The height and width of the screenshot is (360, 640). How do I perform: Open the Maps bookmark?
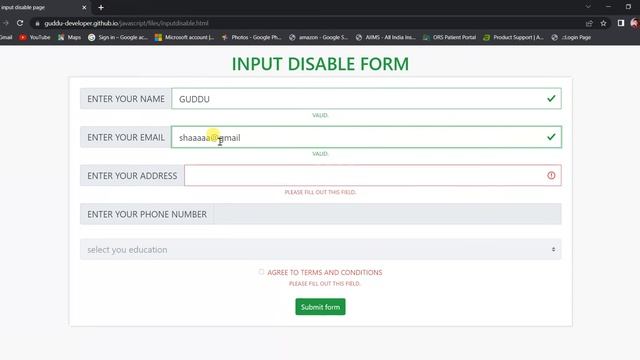tap(69, 37)
